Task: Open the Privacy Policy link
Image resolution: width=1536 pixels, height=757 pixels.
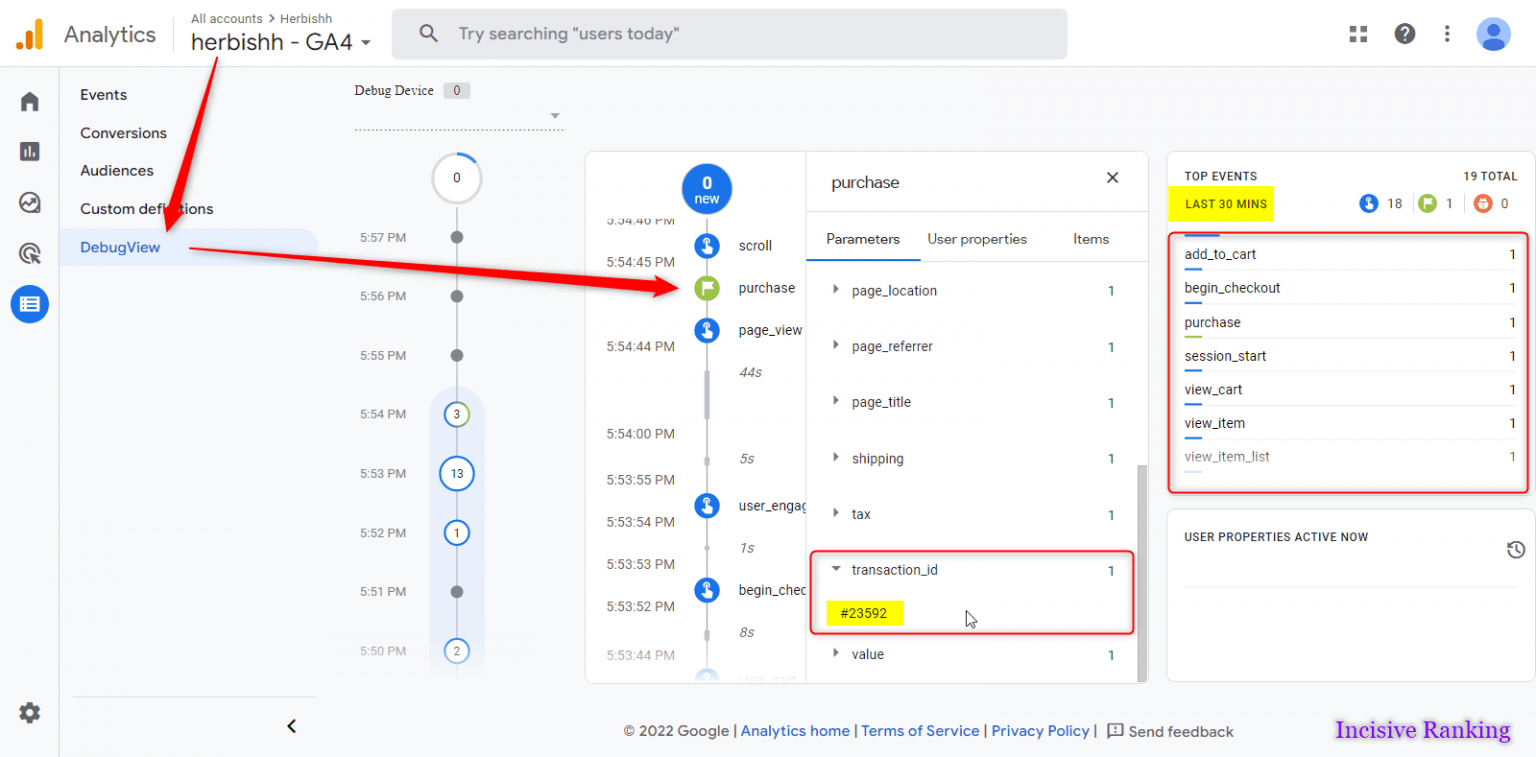Action: pos(1040,731)
